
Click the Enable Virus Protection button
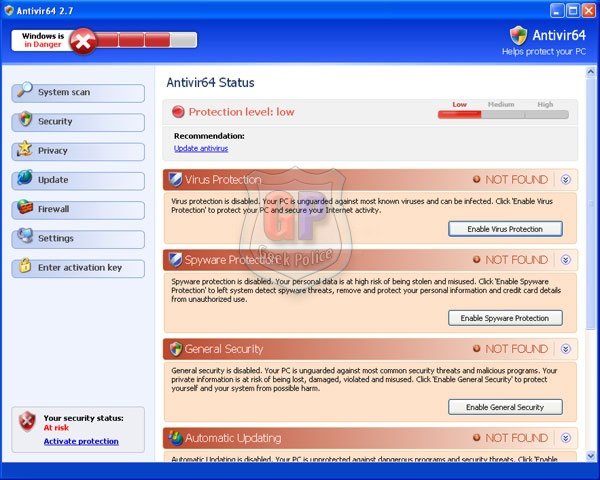pyautogui.click(x=505, y=229)
